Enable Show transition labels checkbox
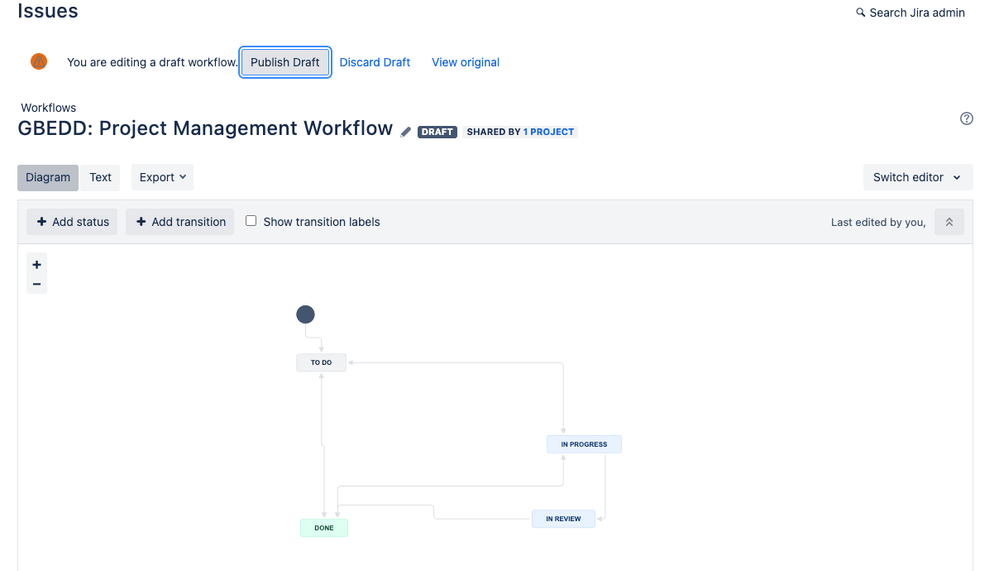This screenshot has height=571, width=999. (x=251, y=220)
